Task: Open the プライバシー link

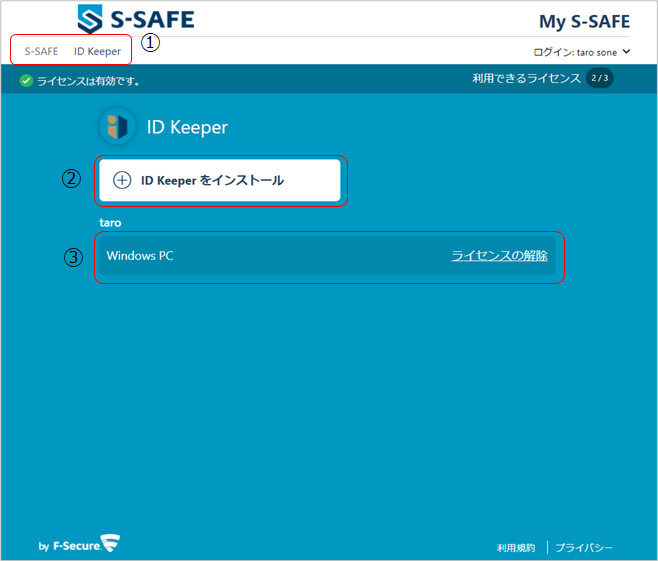Action: (584, 548)
